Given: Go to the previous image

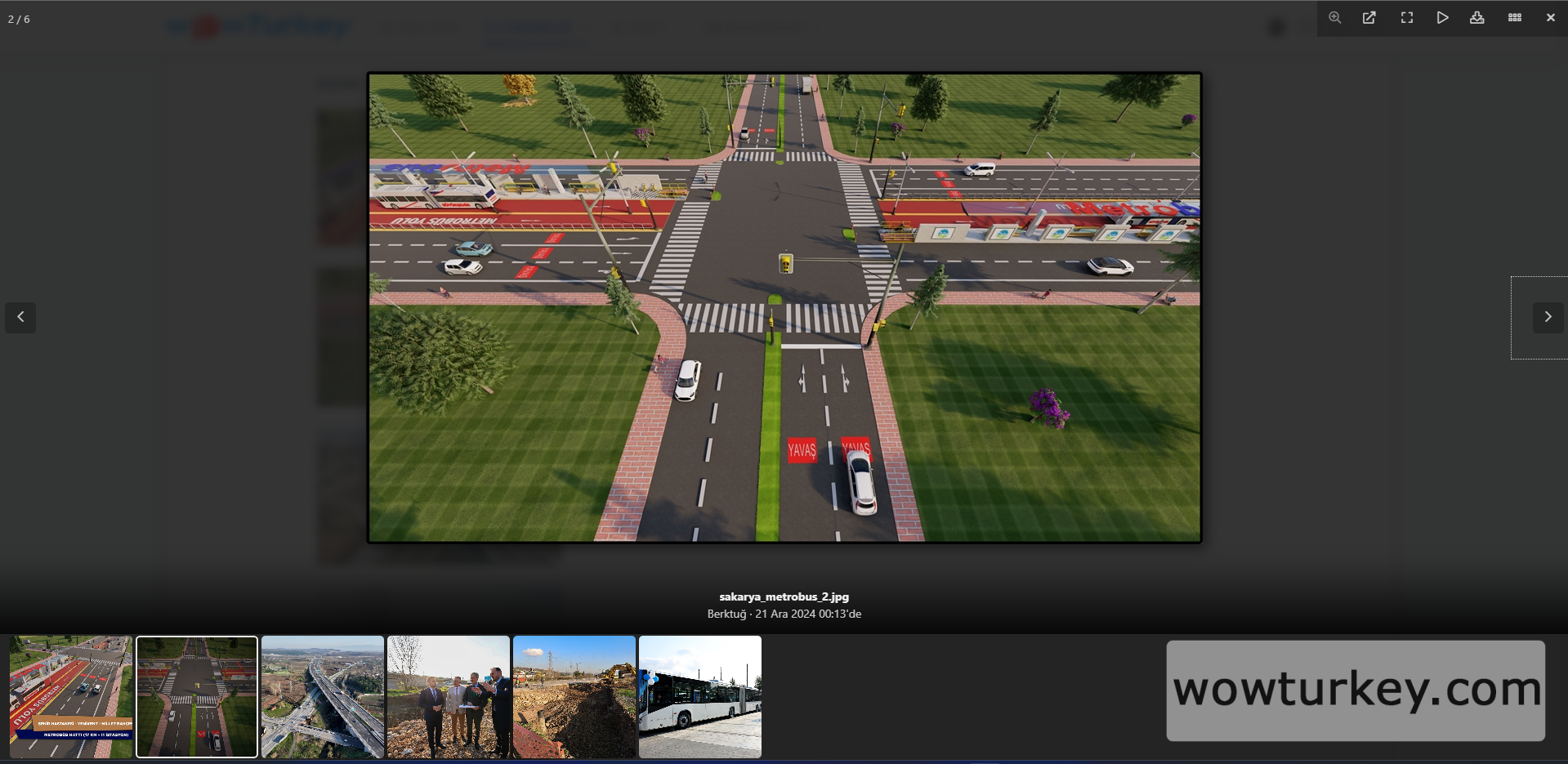Looking at the screenshot, I should [x=20, y=317].
